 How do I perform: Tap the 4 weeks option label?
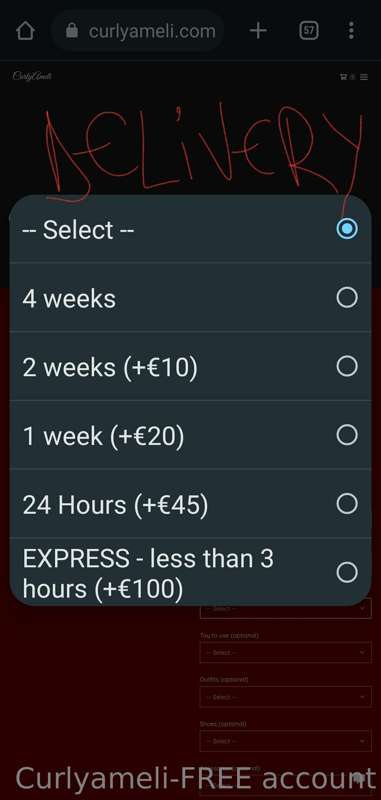pyautogui.click(x=69, y=299)
